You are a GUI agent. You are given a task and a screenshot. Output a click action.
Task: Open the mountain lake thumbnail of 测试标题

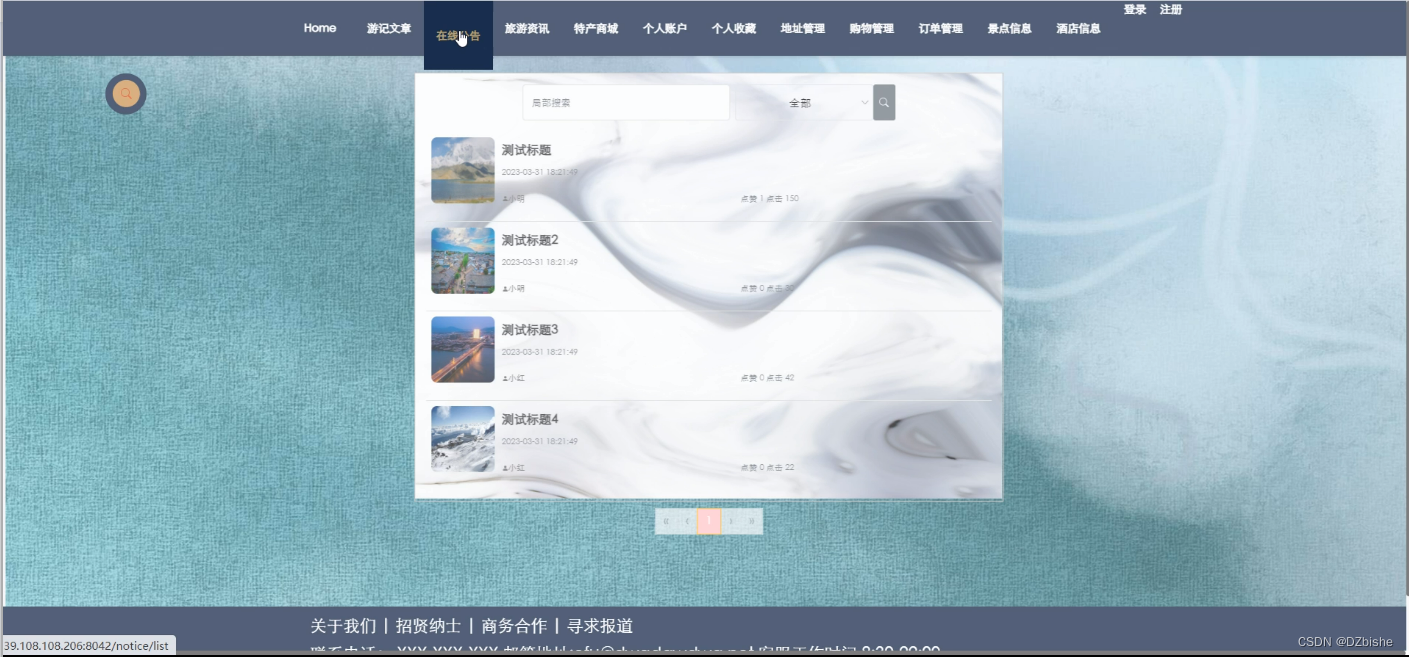click(463, 170)
